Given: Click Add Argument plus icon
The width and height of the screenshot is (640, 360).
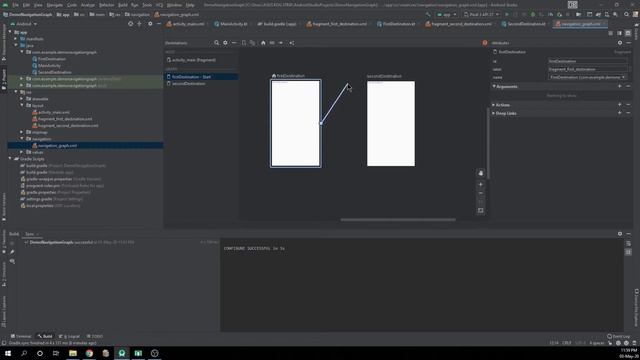Looking at the screenshot, I should pyautogui.click(x=620, y=87).
